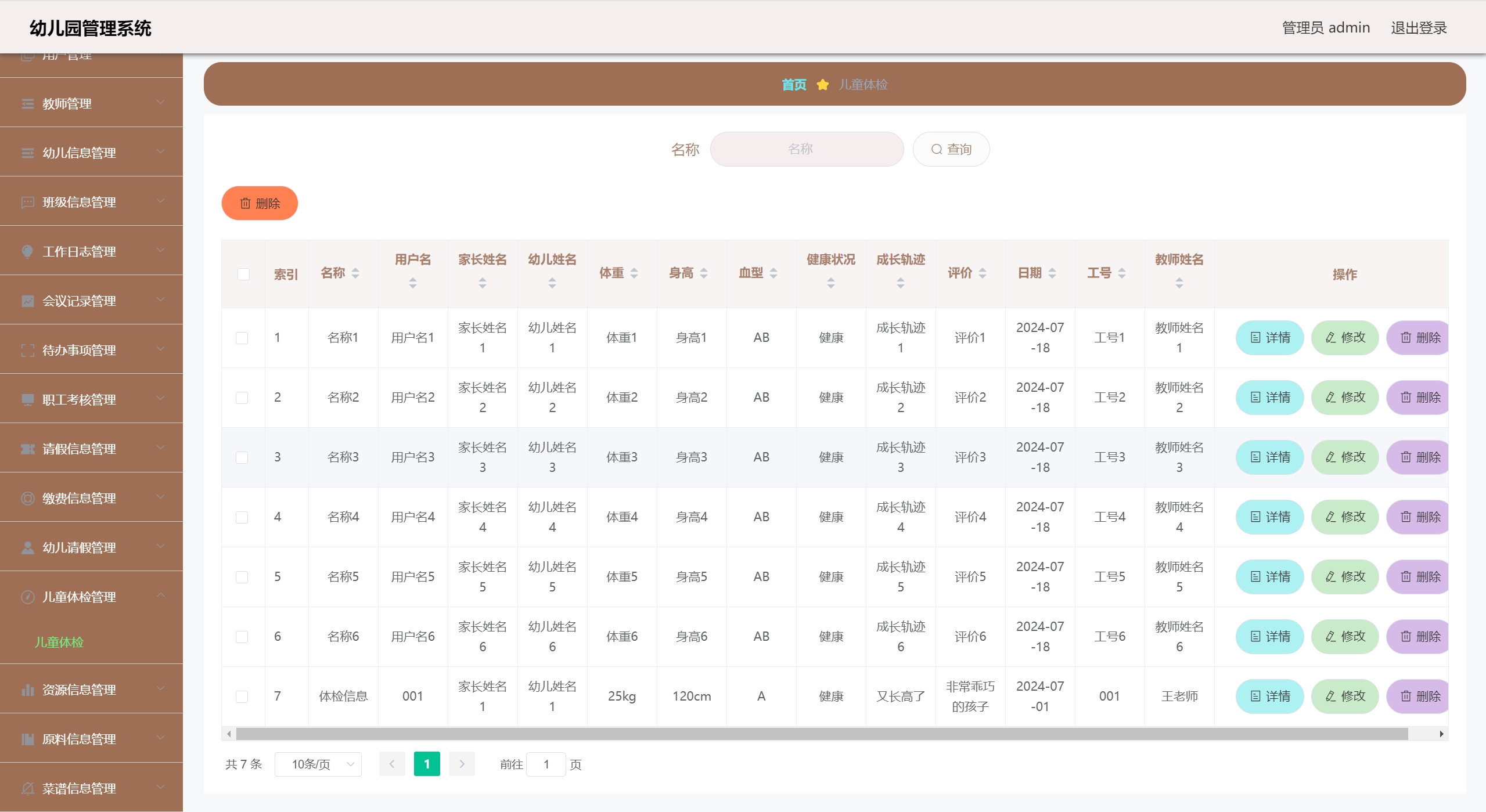Screen dimensions: 1486x812
Task: Toggle the select-all checkbox in table header
Action: point(243,274)
